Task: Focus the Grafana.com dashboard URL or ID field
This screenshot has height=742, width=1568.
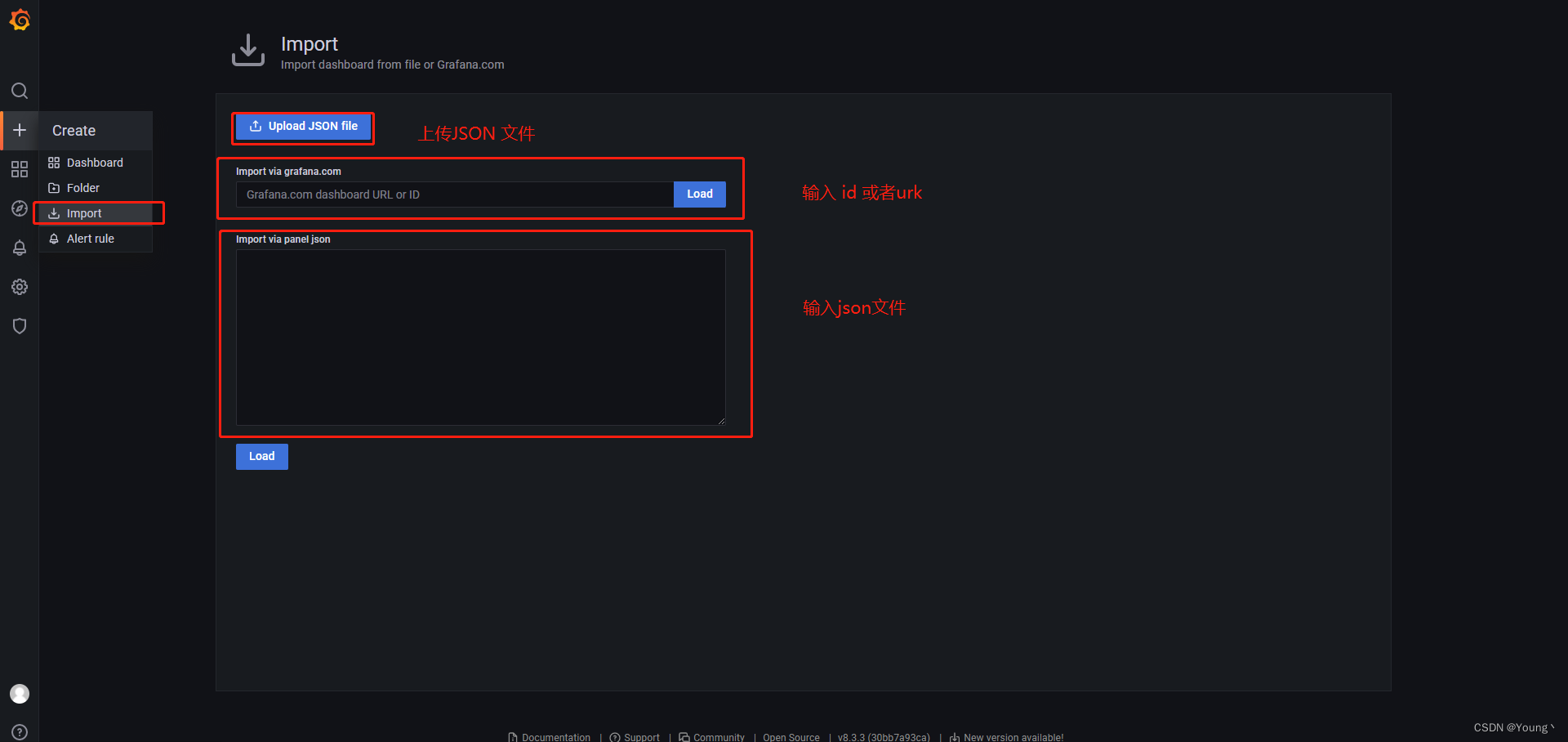Action: (455, 194)
